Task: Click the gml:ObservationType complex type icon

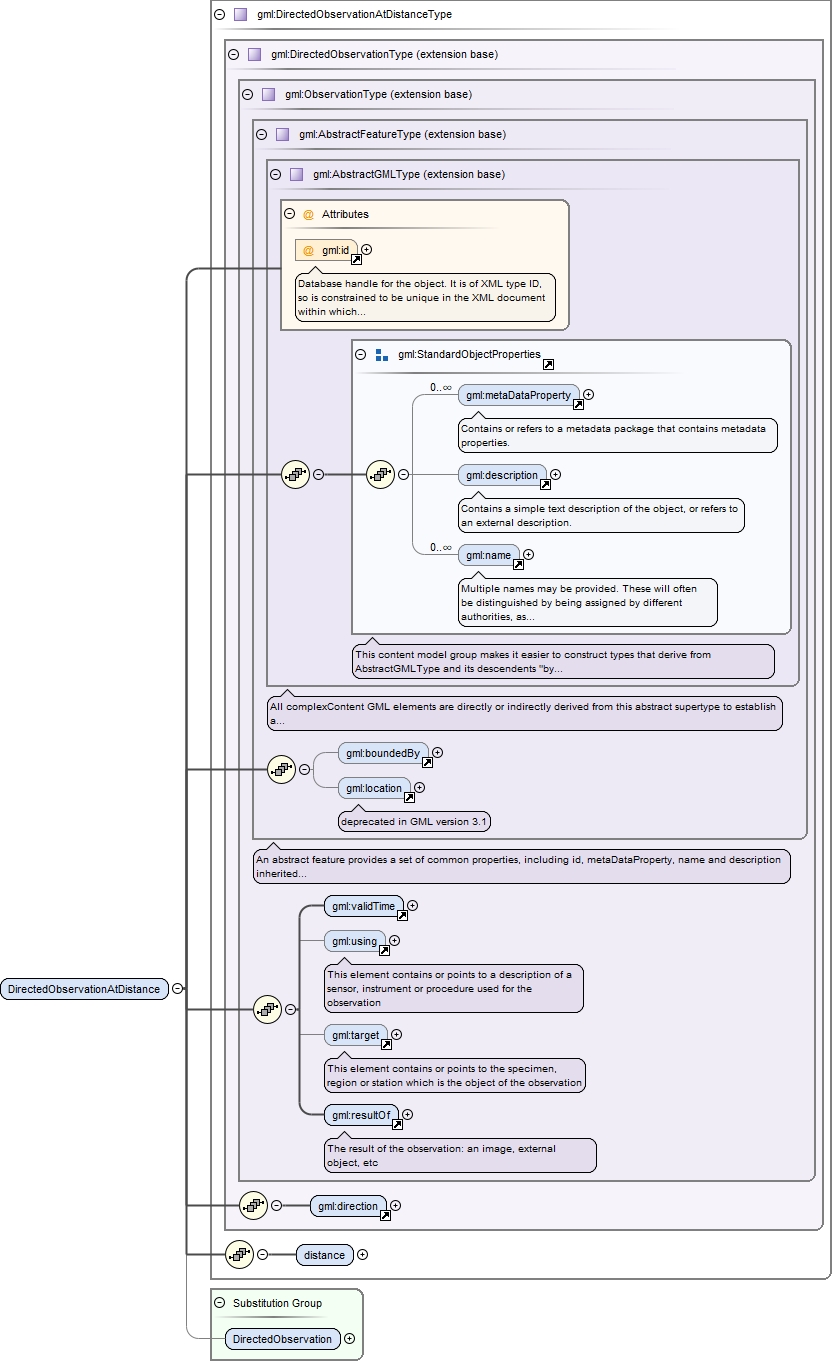Action: tap(268, 95)
